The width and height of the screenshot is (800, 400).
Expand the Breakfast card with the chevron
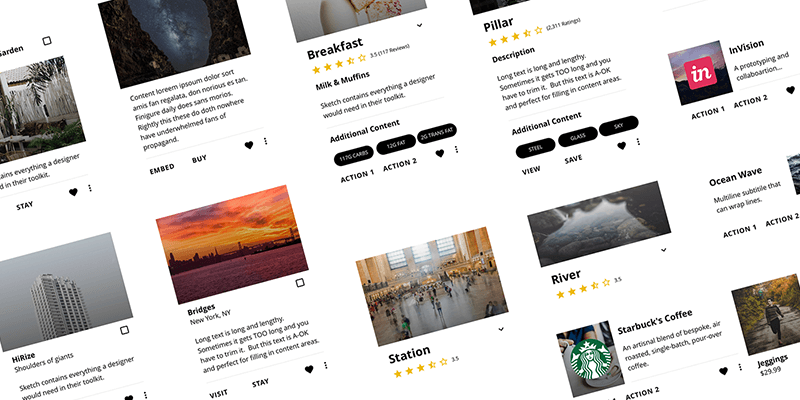419,25
